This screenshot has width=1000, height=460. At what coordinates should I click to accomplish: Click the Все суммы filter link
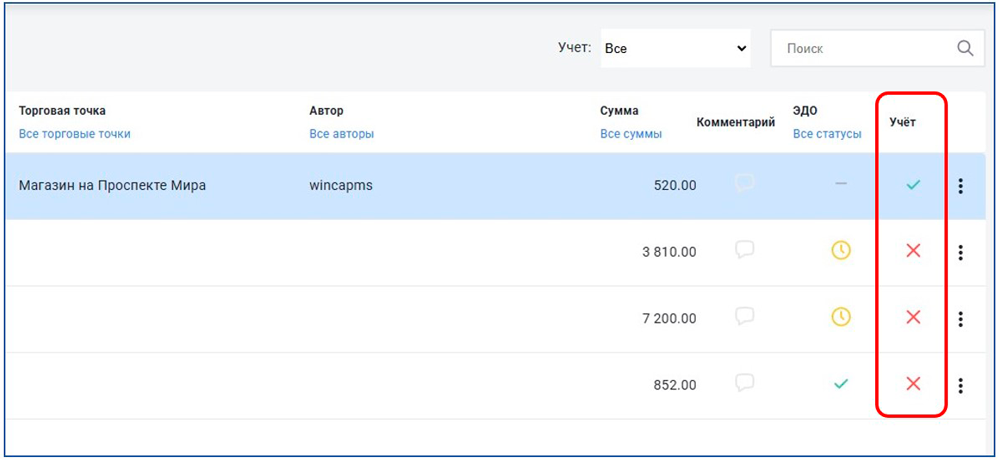coord(630,134)
